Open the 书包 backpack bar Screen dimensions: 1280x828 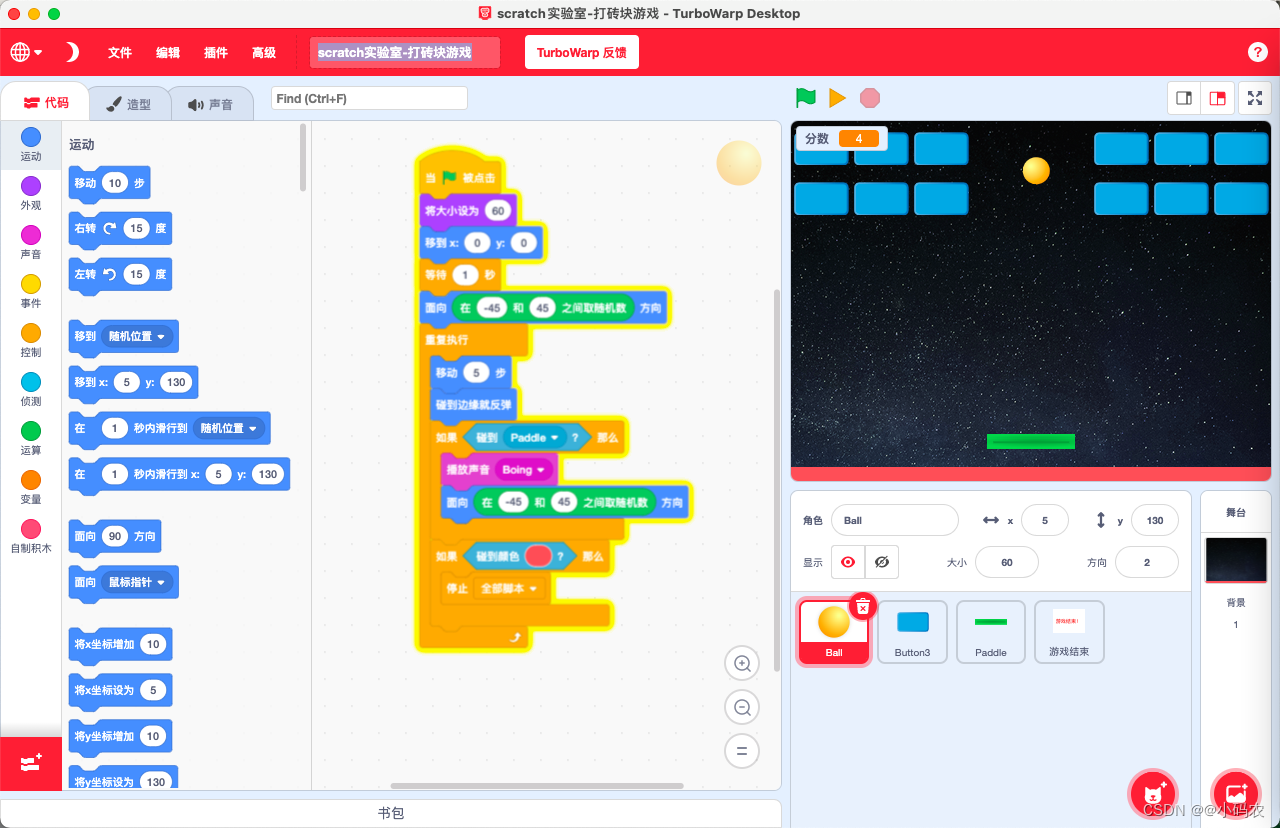tap(391, 813)
